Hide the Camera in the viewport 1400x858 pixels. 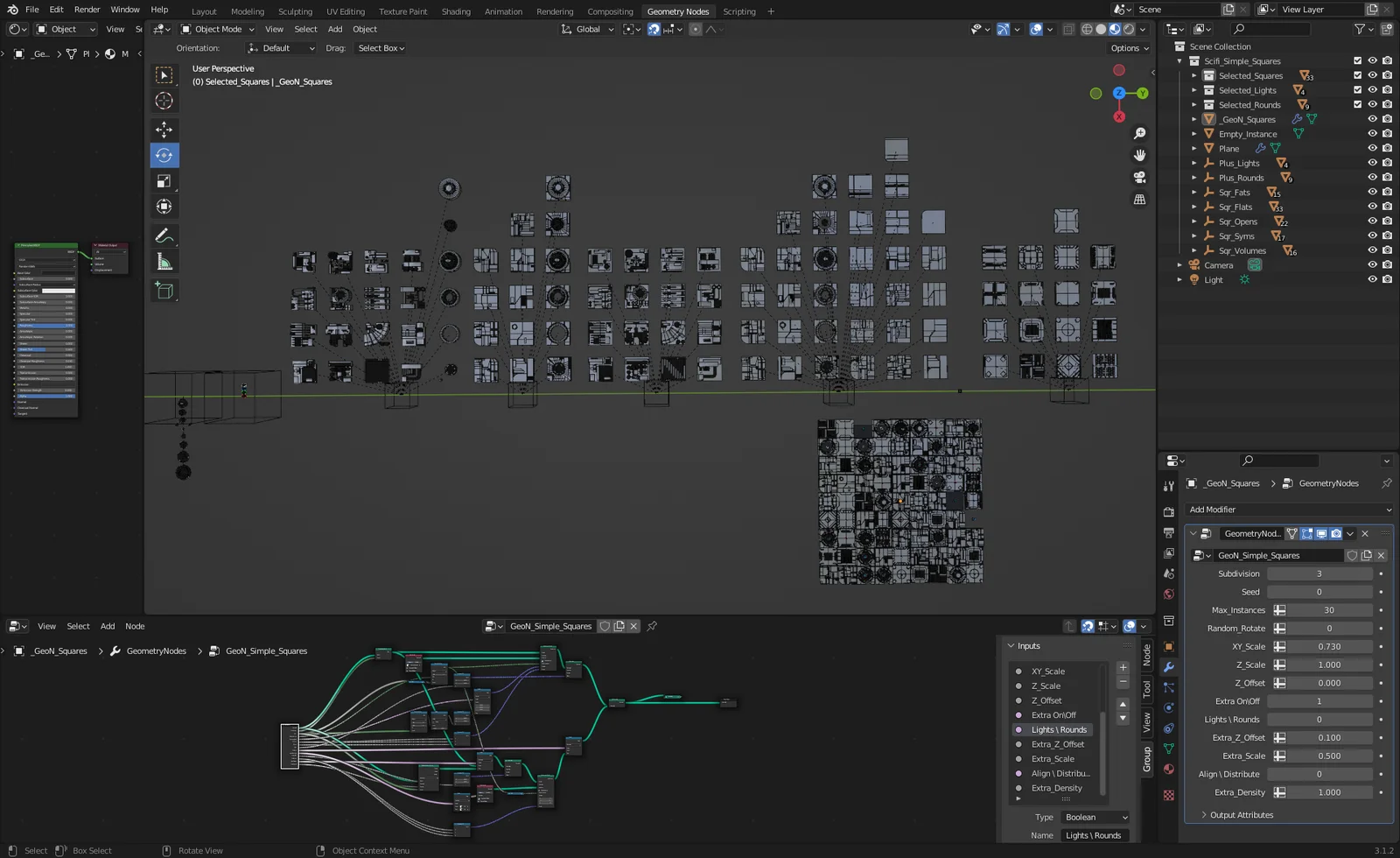click(x=1372, y=264)
